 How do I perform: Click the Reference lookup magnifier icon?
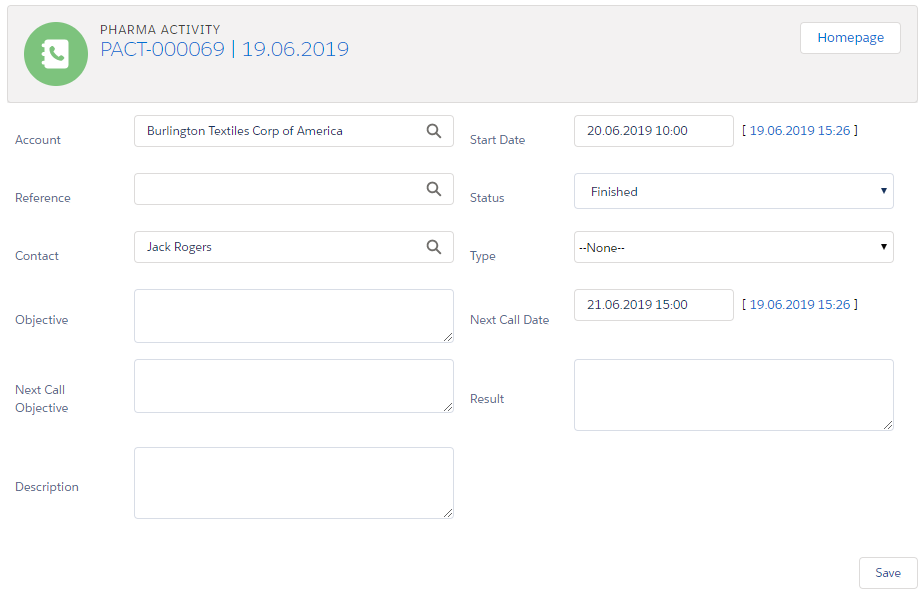point(434,189)
